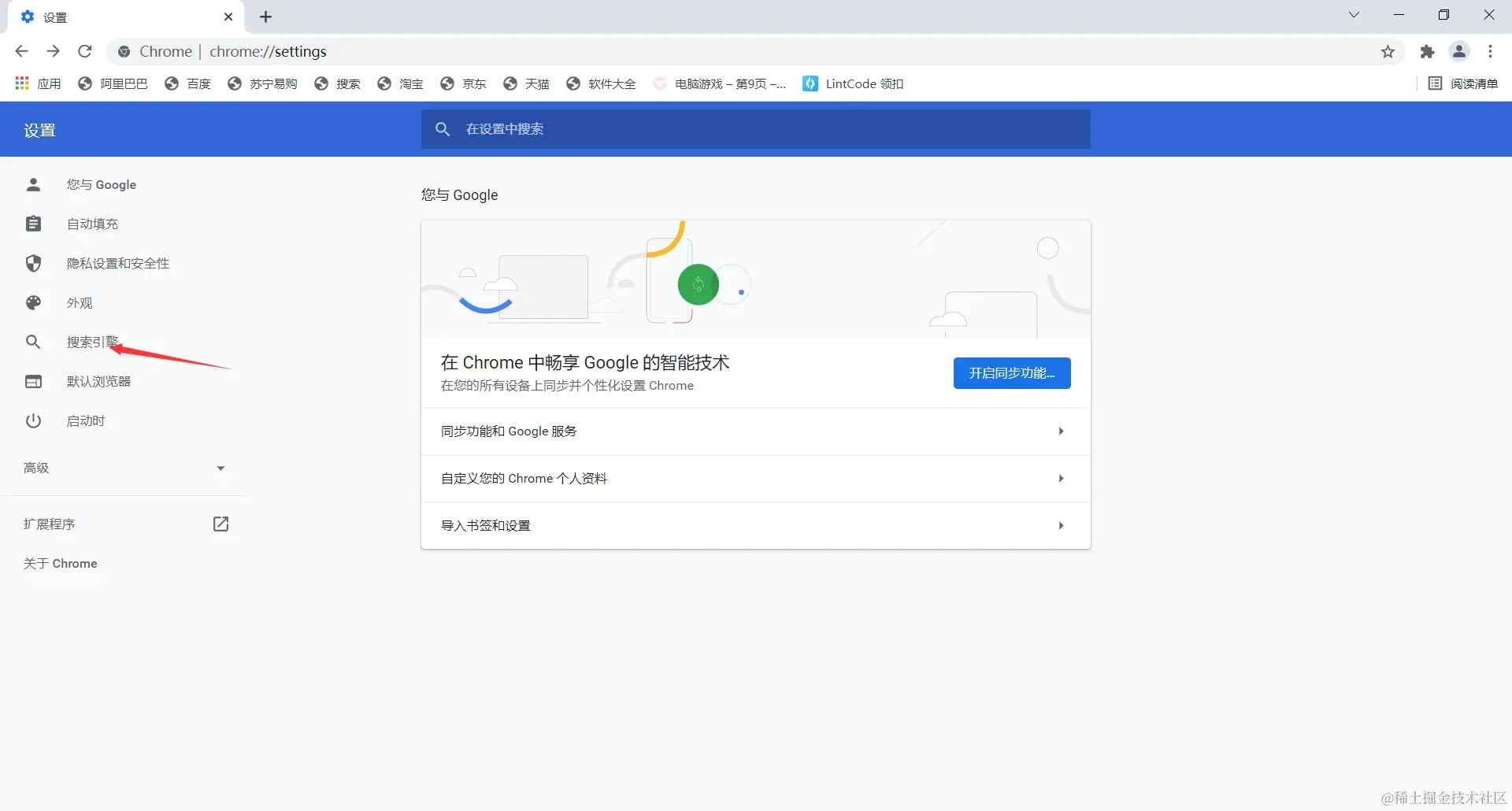
Task: Click the browser window icon beside 默认浏览器
Action: 33,381
